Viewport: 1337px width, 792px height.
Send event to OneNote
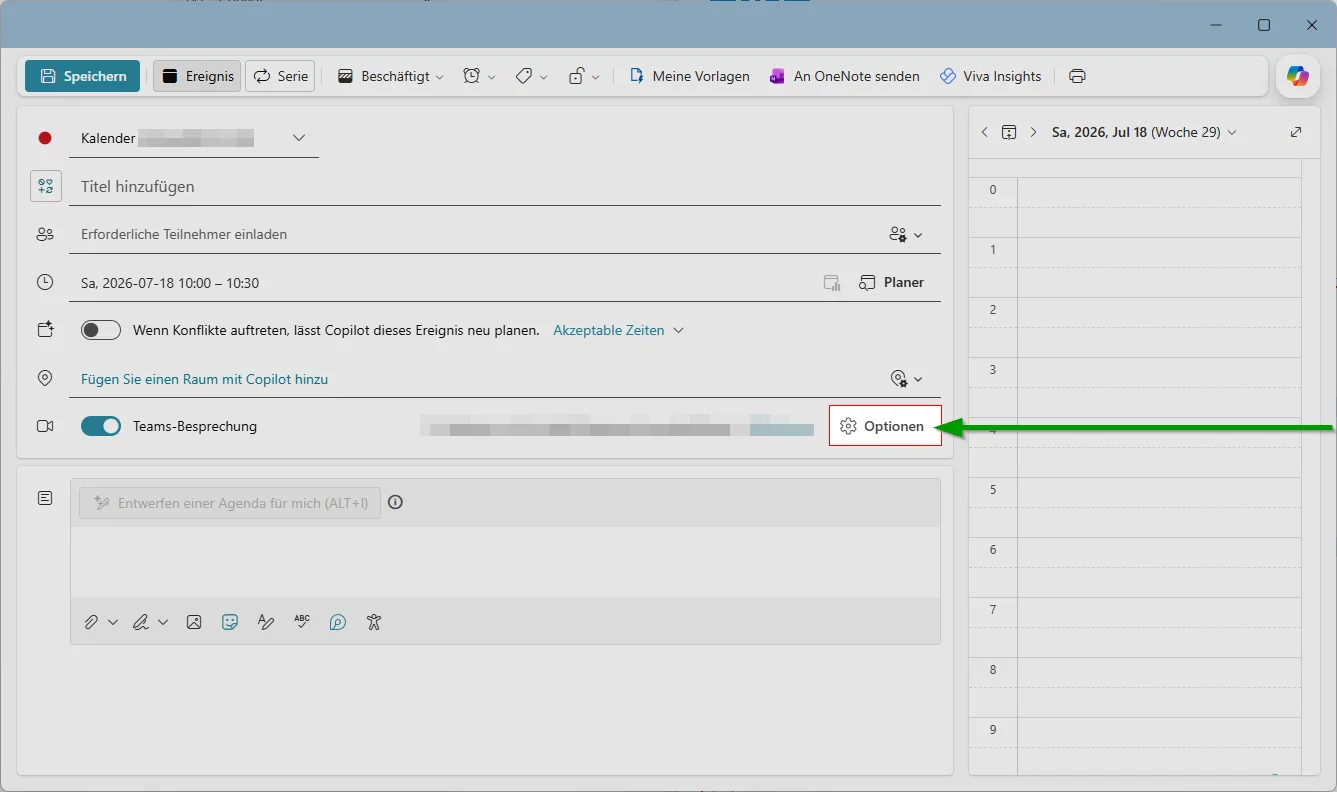844,76
